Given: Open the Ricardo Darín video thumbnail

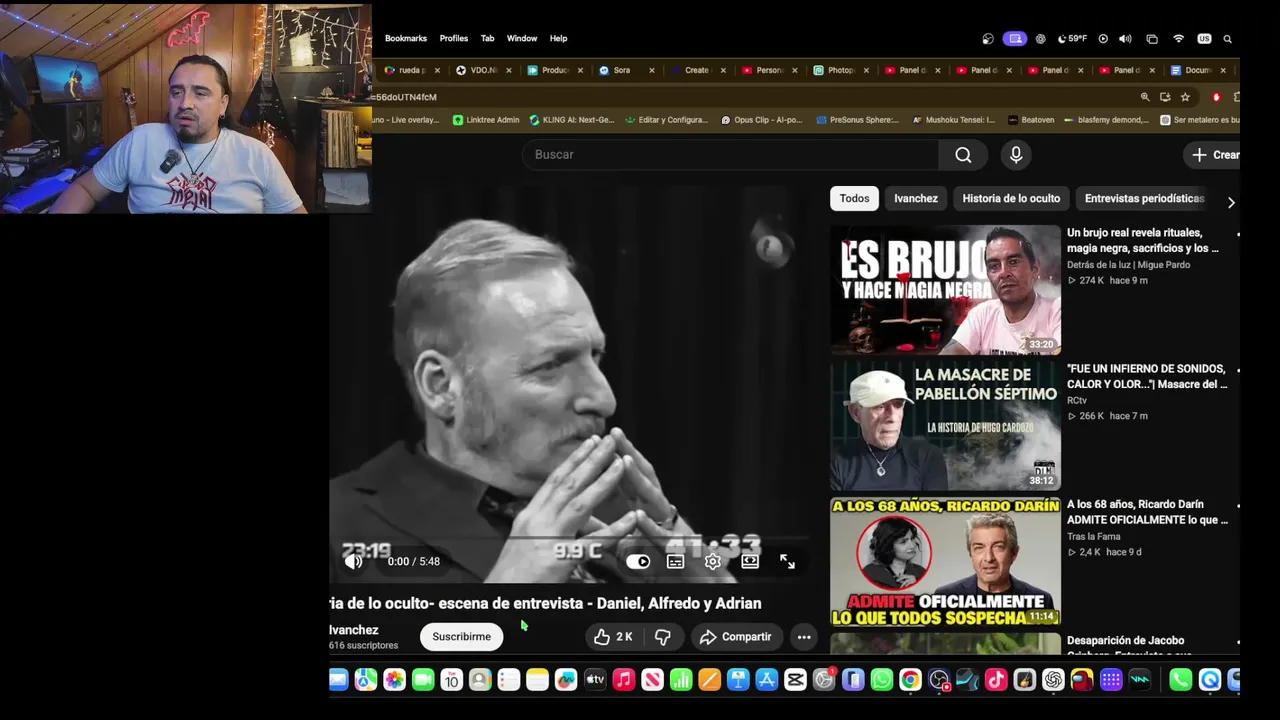Looking at the screenshot, I should pos(945,562).
